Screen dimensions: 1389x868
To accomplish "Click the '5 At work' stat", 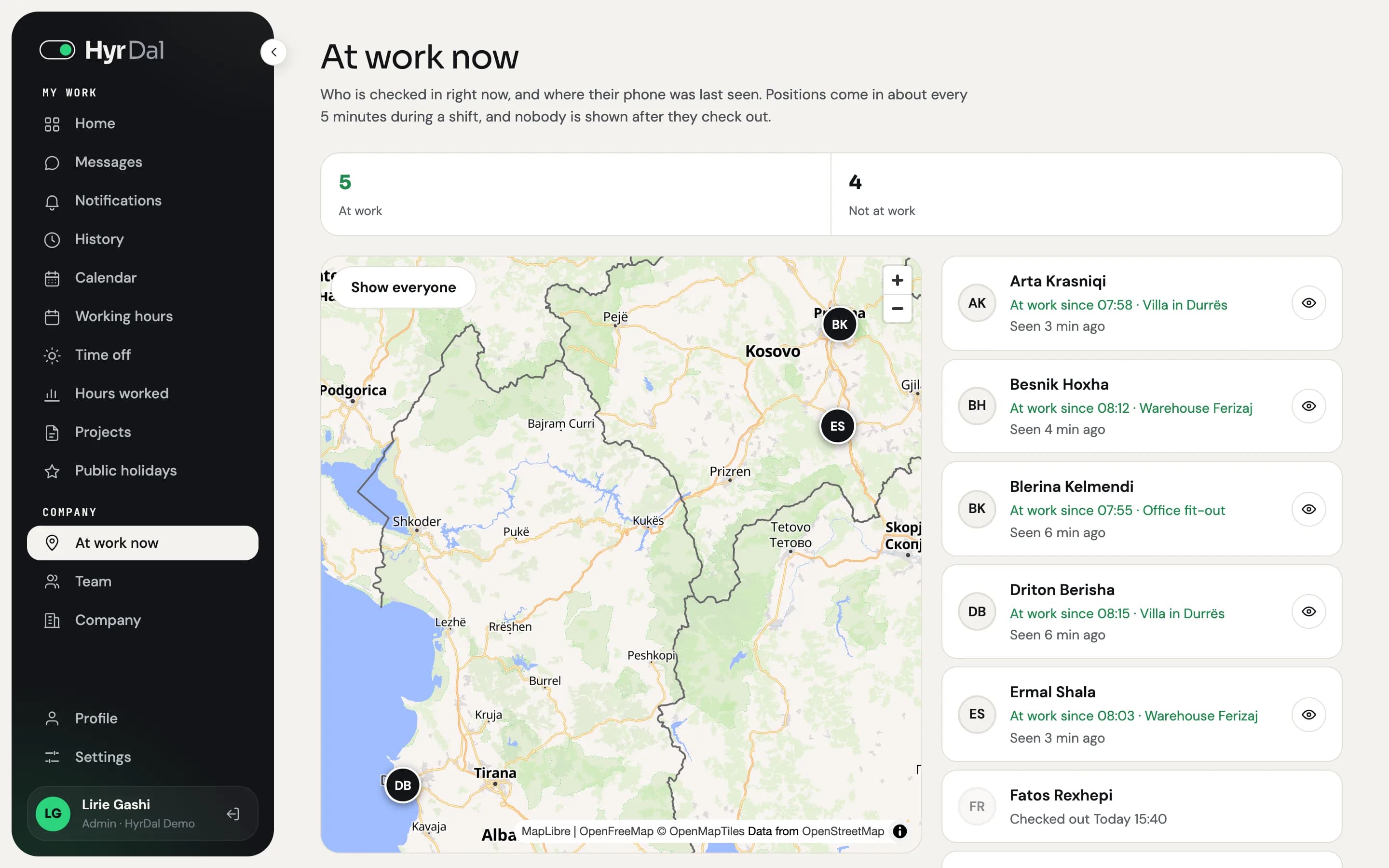I will [x=576, y=194].
